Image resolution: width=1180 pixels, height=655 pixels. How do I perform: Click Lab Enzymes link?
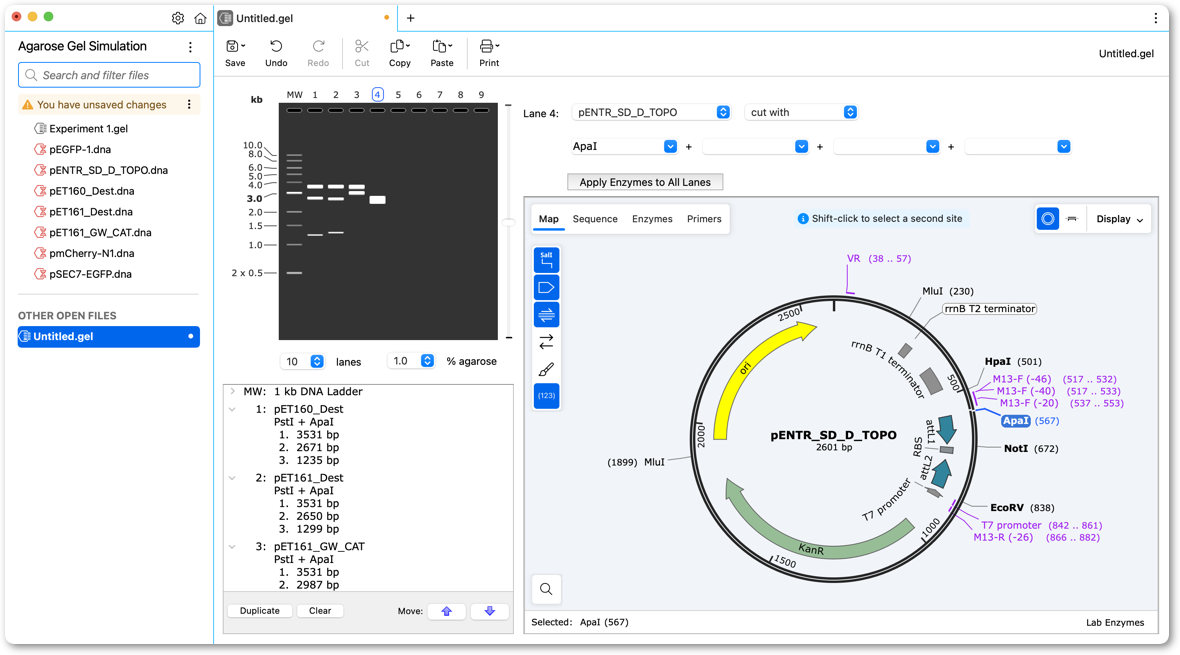(x=1115, y=623)
